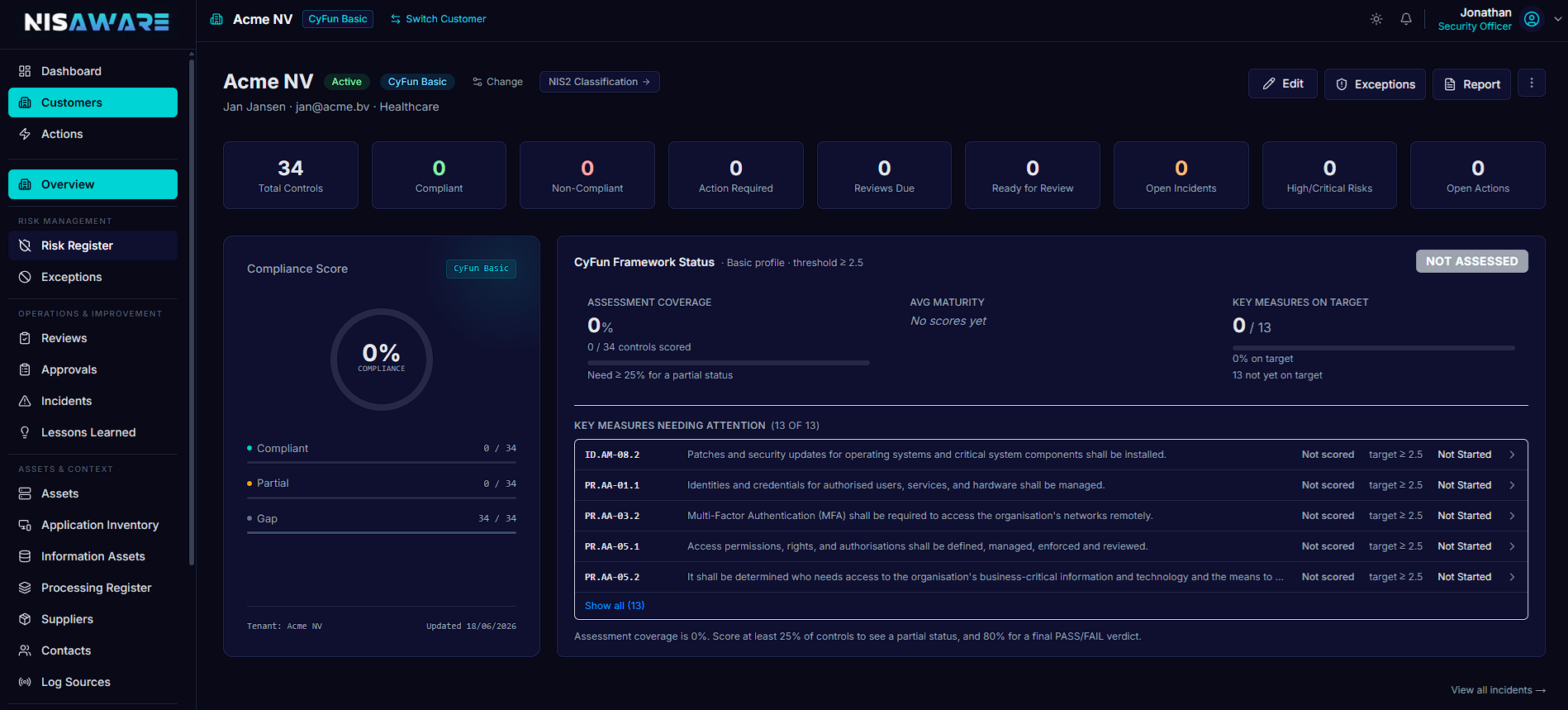This screenshot has height=710, width=1568.
Task: Show all 13 key measures
Action: pyautogui.click(x=615, y=606)
